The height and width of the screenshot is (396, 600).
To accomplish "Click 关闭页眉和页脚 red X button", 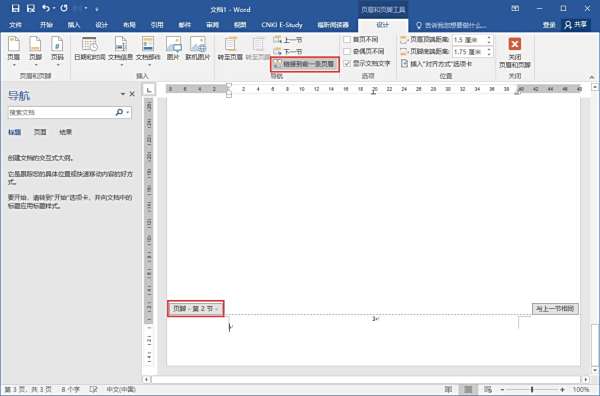I will pyautogui.click(x=515, y=44).
